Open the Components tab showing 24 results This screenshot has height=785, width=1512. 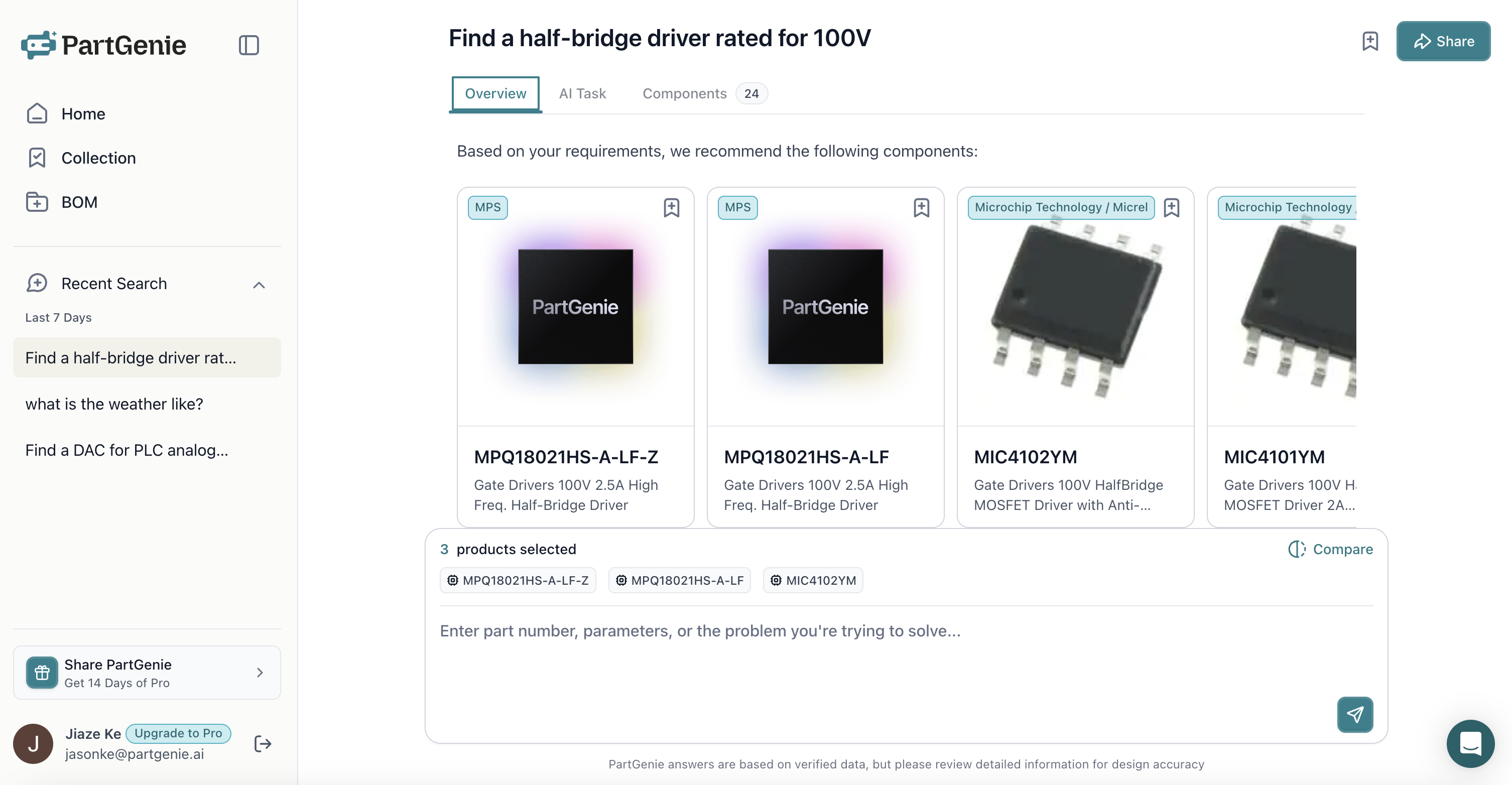coord(684,93)
